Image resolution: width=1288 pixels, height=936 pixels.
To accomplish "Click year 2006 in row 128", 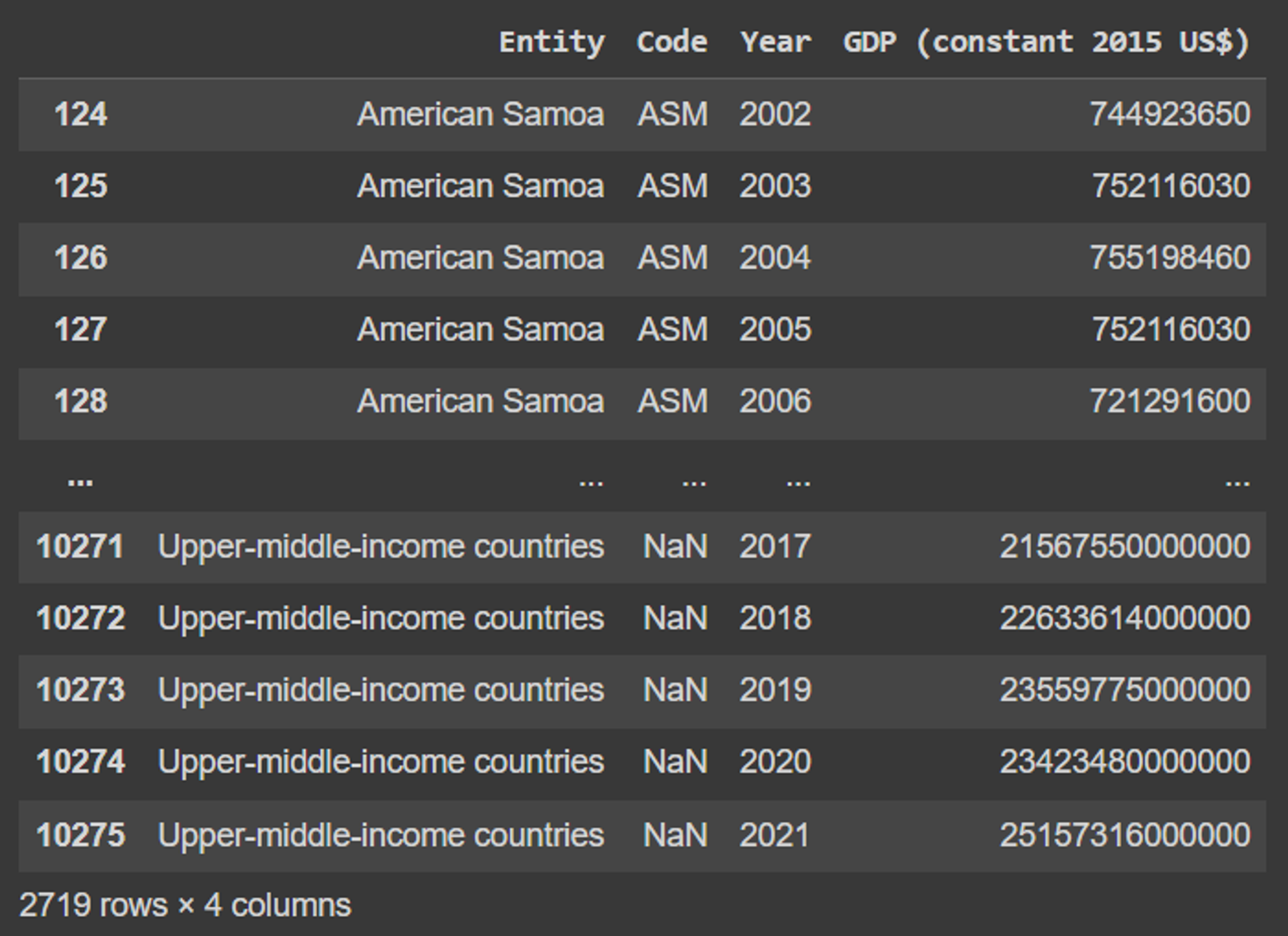I will tap(775, 401).
